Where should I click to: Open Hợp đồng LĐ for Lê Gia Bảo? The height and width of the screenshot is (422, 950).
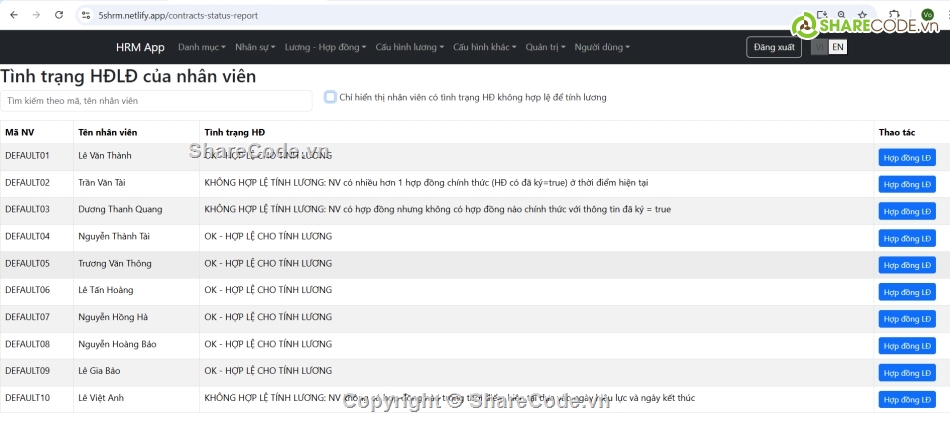(x=907, y=372)
